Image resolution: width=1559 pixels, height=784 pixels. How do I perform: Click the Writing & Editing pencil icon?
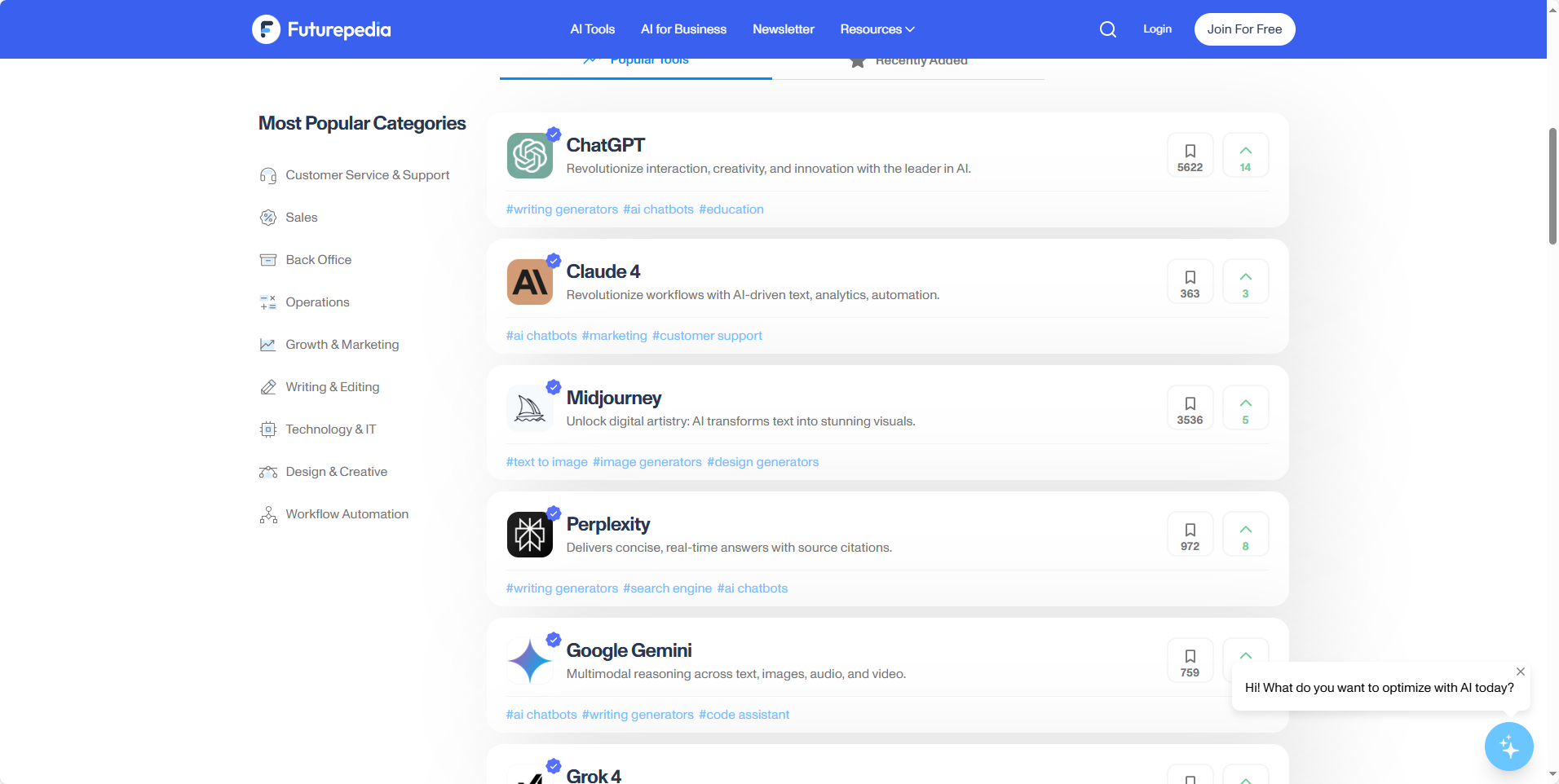pyautogui.click(x=268, y=387)
